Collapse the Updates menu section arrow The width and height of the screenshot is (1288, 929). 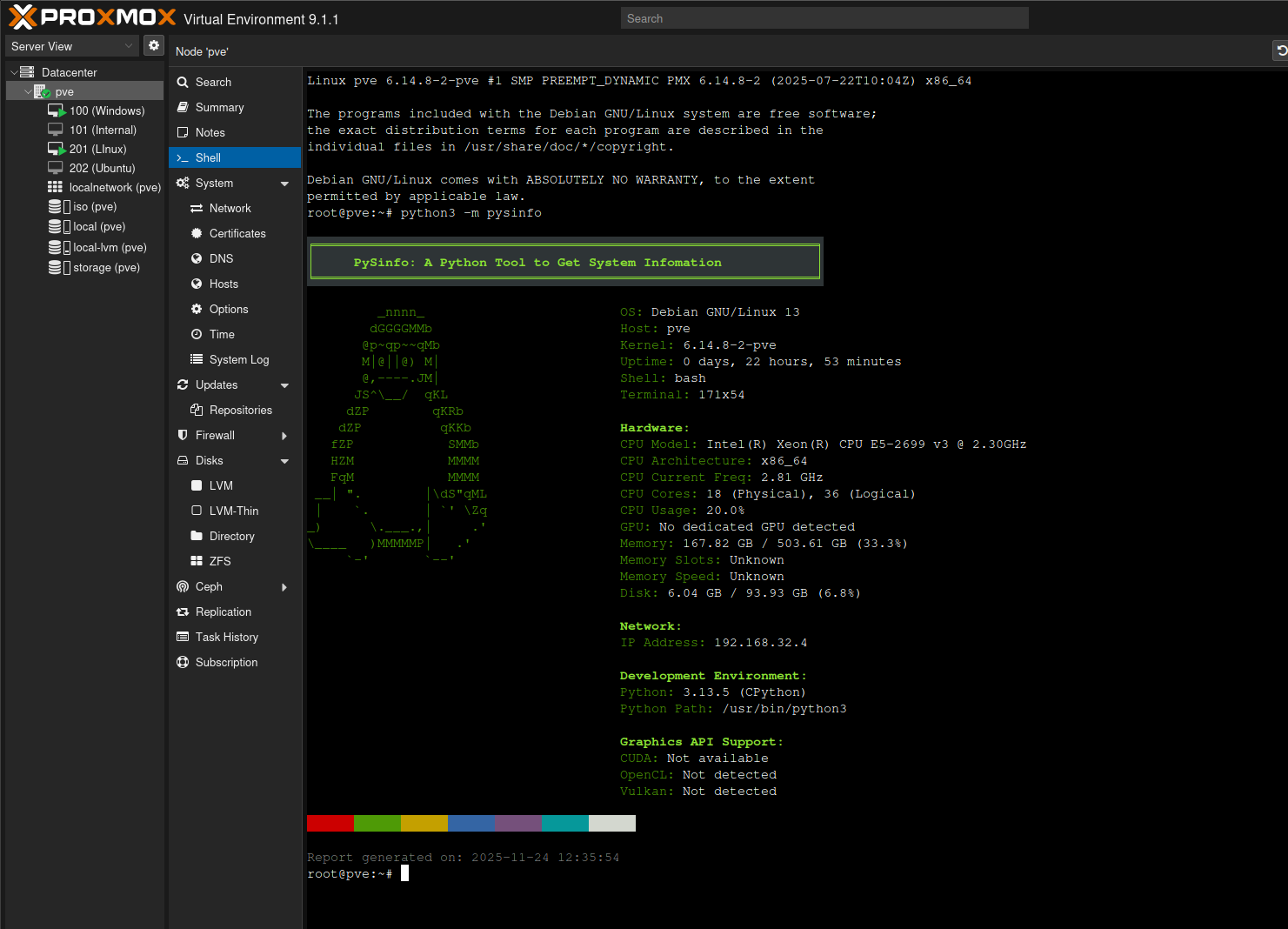[284, 385]
